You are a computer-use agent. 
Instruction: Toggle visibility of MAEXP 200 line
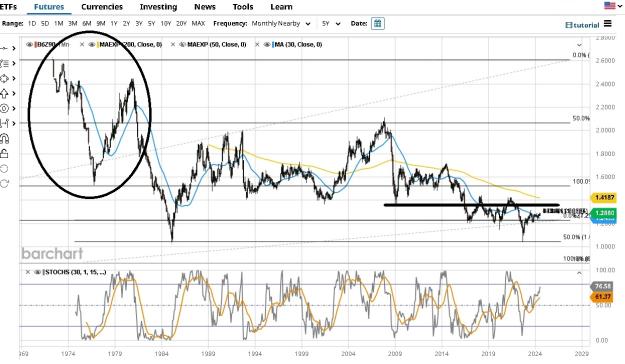[x=92, y=45]
